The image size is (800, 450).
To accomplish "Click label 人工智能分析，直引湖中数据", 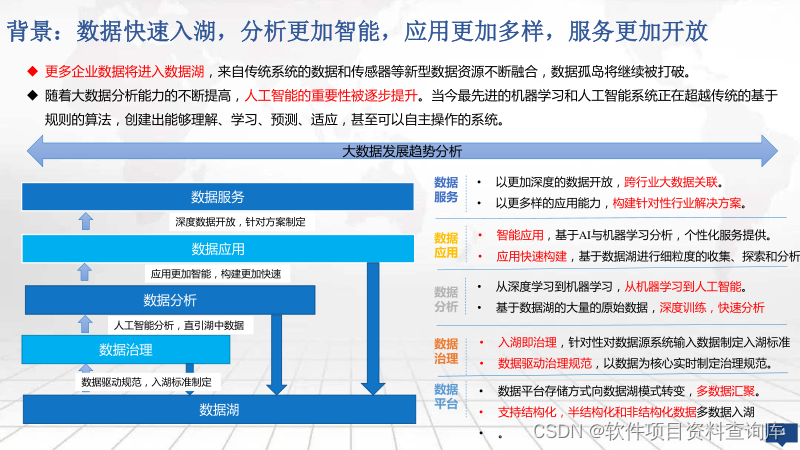I will [179, 326].
